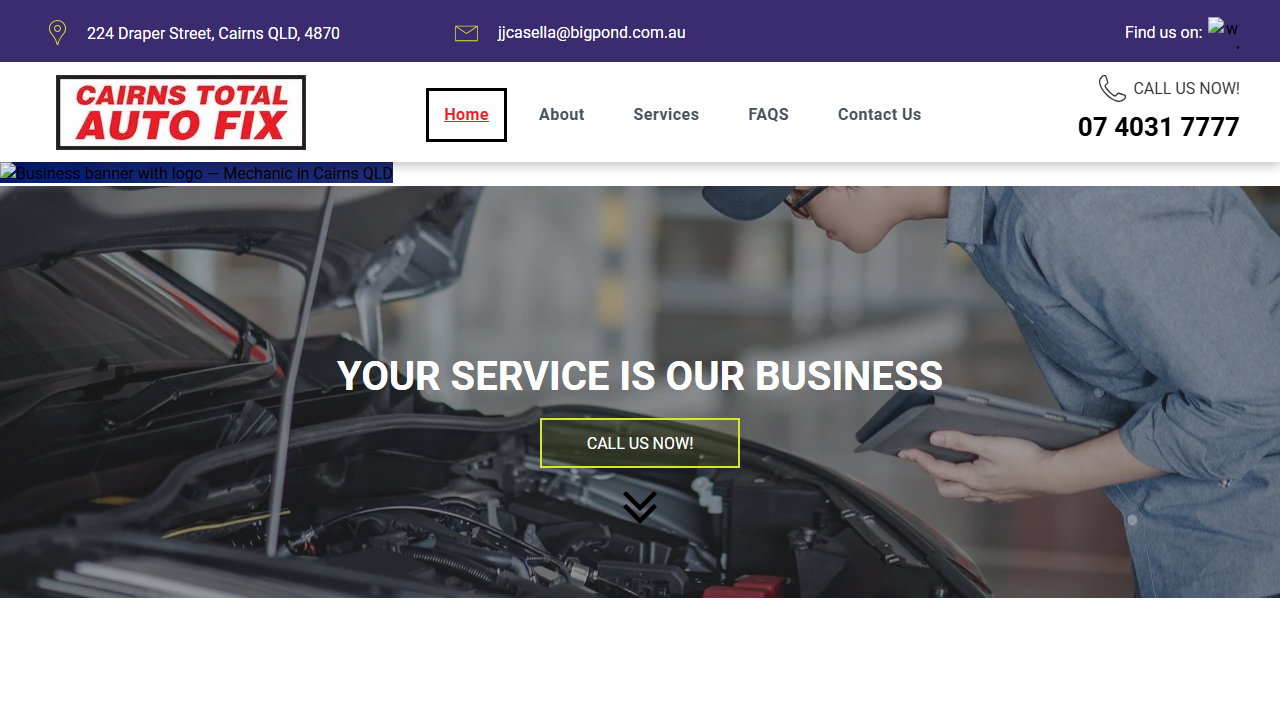Open the Services menu item

point(666,115)
